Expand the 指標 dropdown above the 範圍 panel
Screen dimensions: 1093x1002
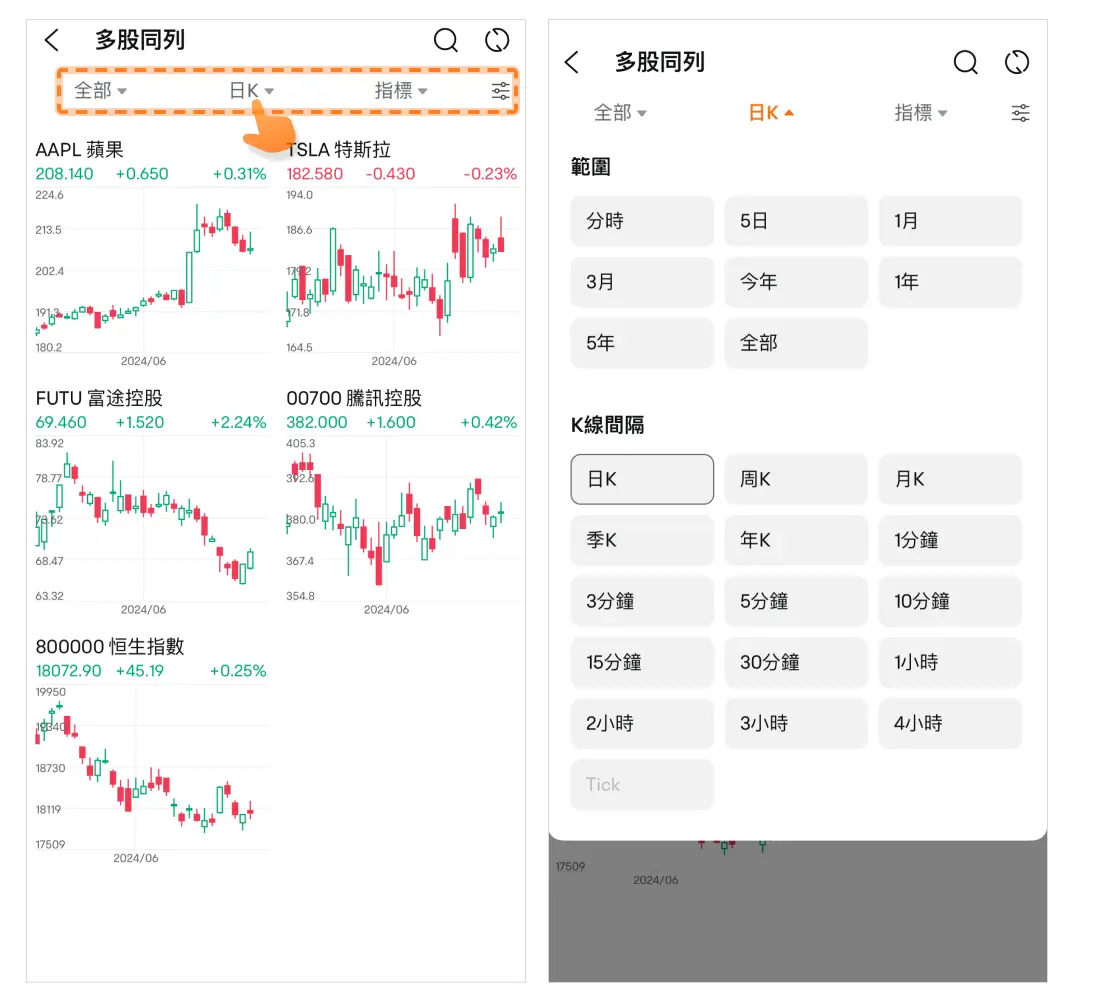pos(920,113)
